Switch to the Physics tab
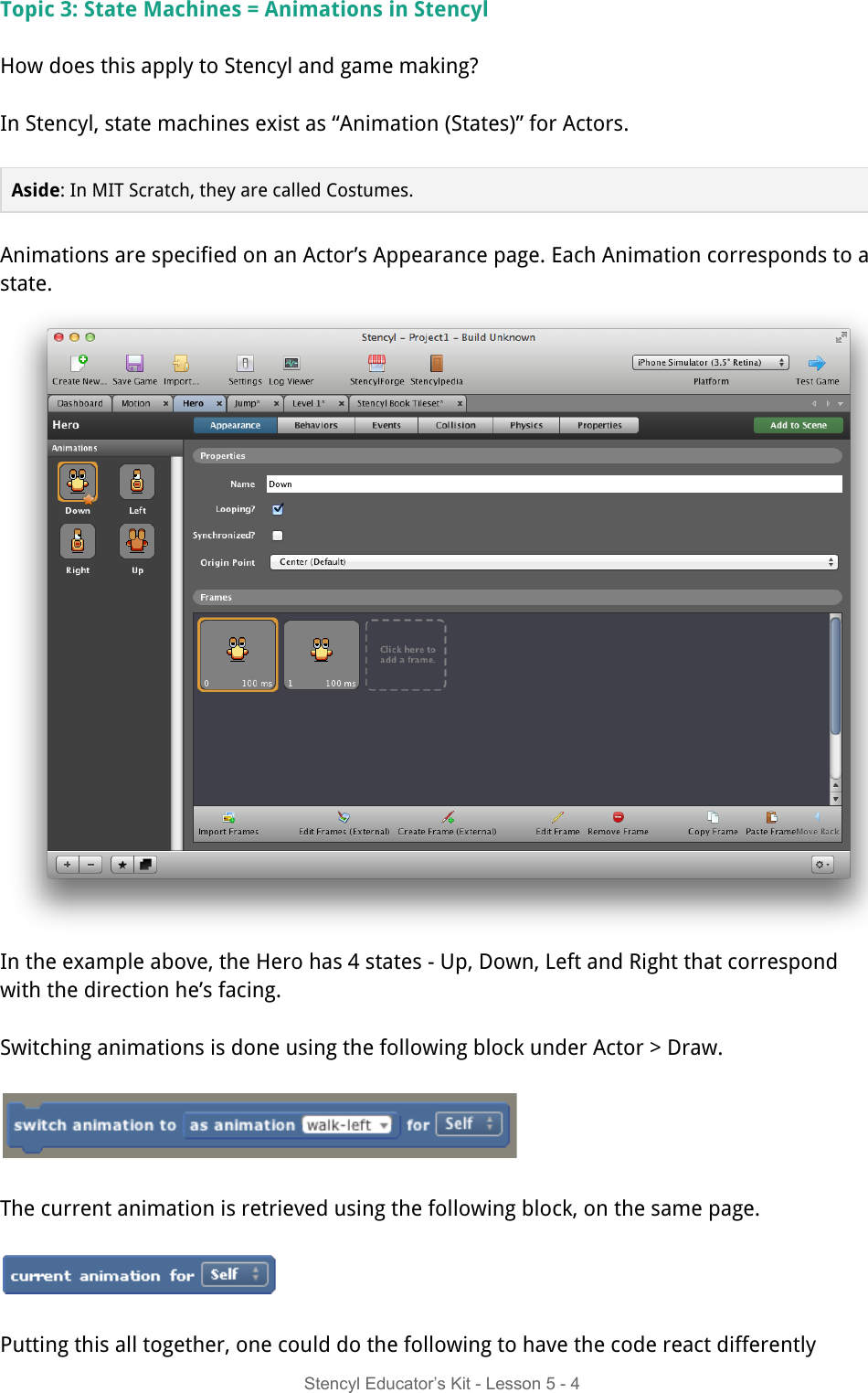Viewport: 868px width, 1393px height. (x=526, y=425)
